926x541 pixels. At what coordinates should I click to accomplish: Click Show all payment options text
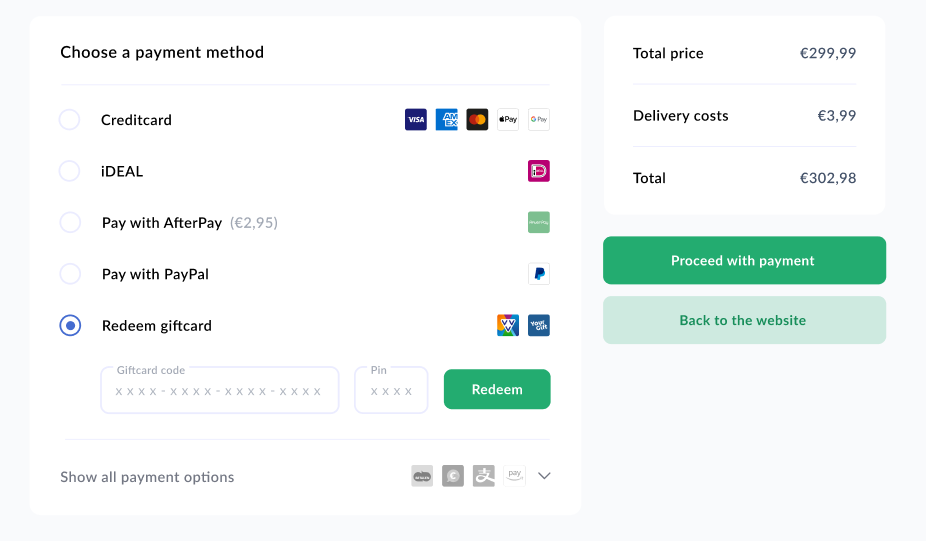(147, 477)
